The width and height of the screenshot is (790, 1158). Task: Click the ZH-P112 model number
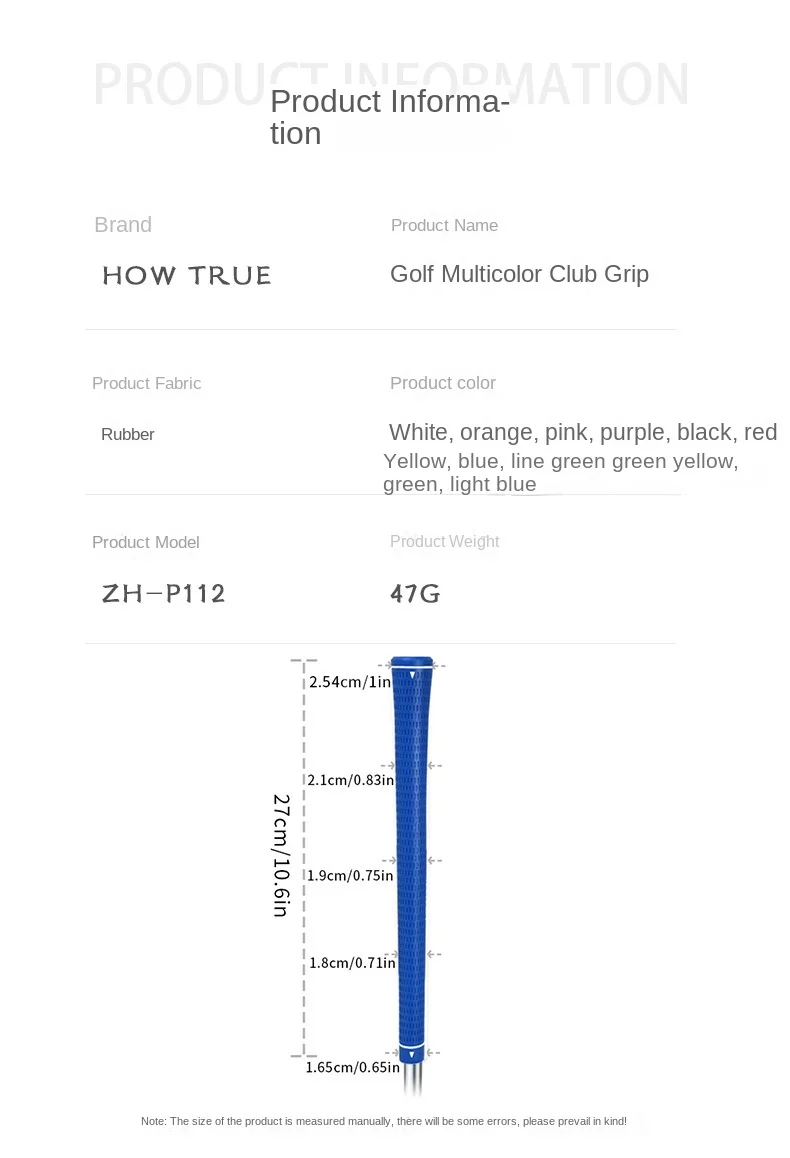click(163, 593)
